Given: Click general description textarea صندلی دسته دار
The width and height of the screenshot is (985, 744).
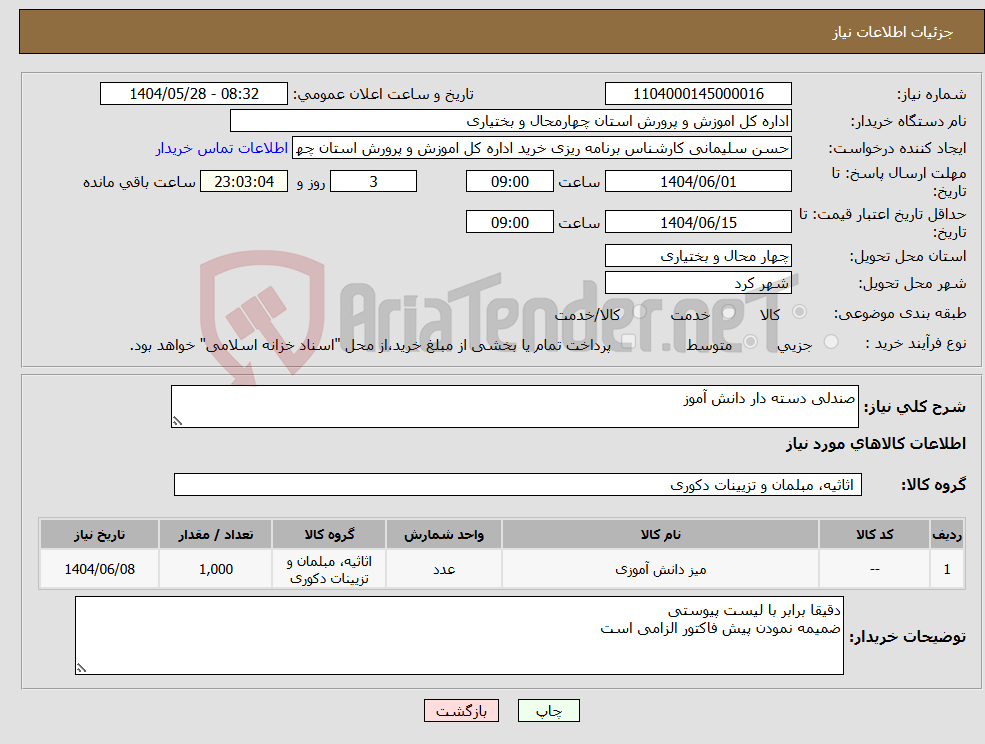Looking at the screenshot, I should tap(514, 407).
